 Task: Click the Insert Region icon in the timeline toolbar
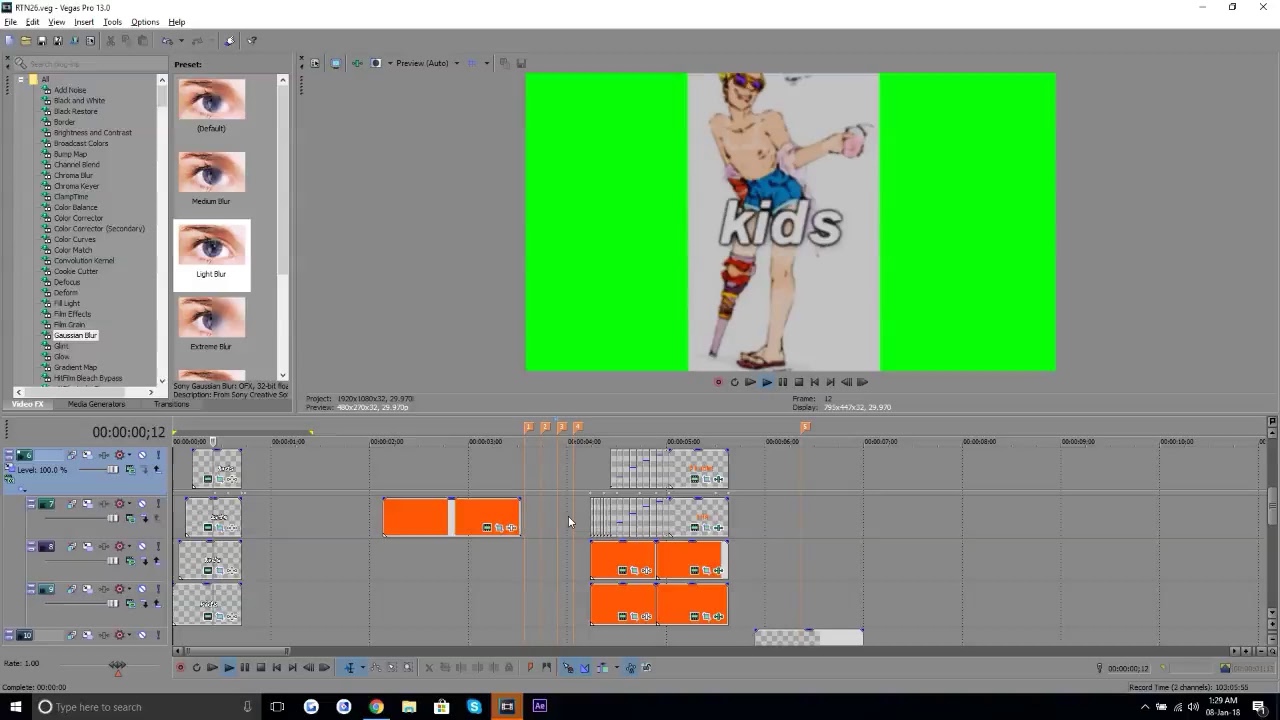[x=546, y=668]
